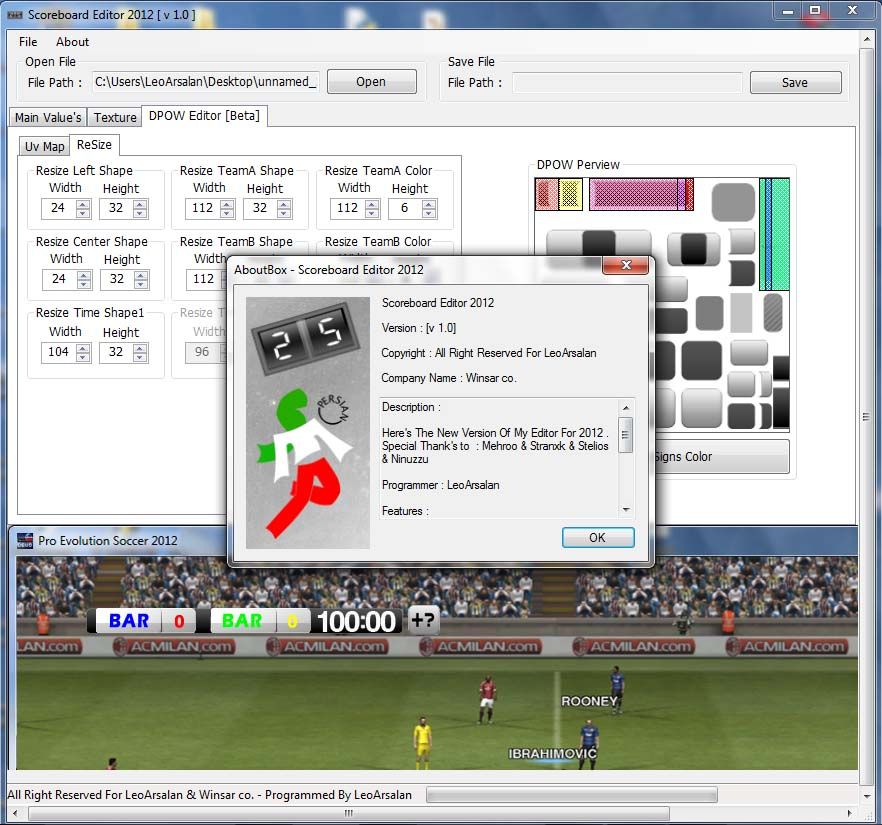Increase Resize Left Shape Width value
882x825 pixels.
coord(83,204)
